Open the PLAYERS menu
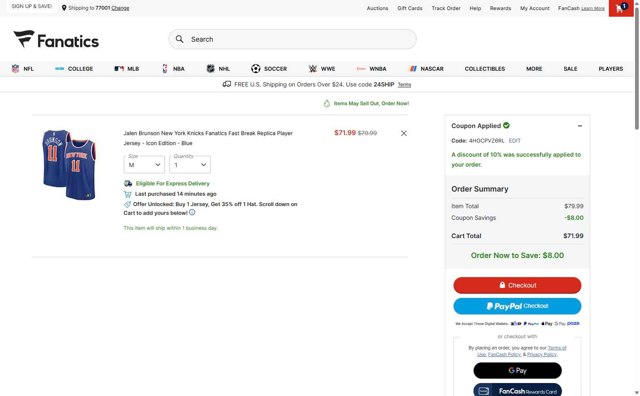The image size is (640, 396). tap(611, 69)
